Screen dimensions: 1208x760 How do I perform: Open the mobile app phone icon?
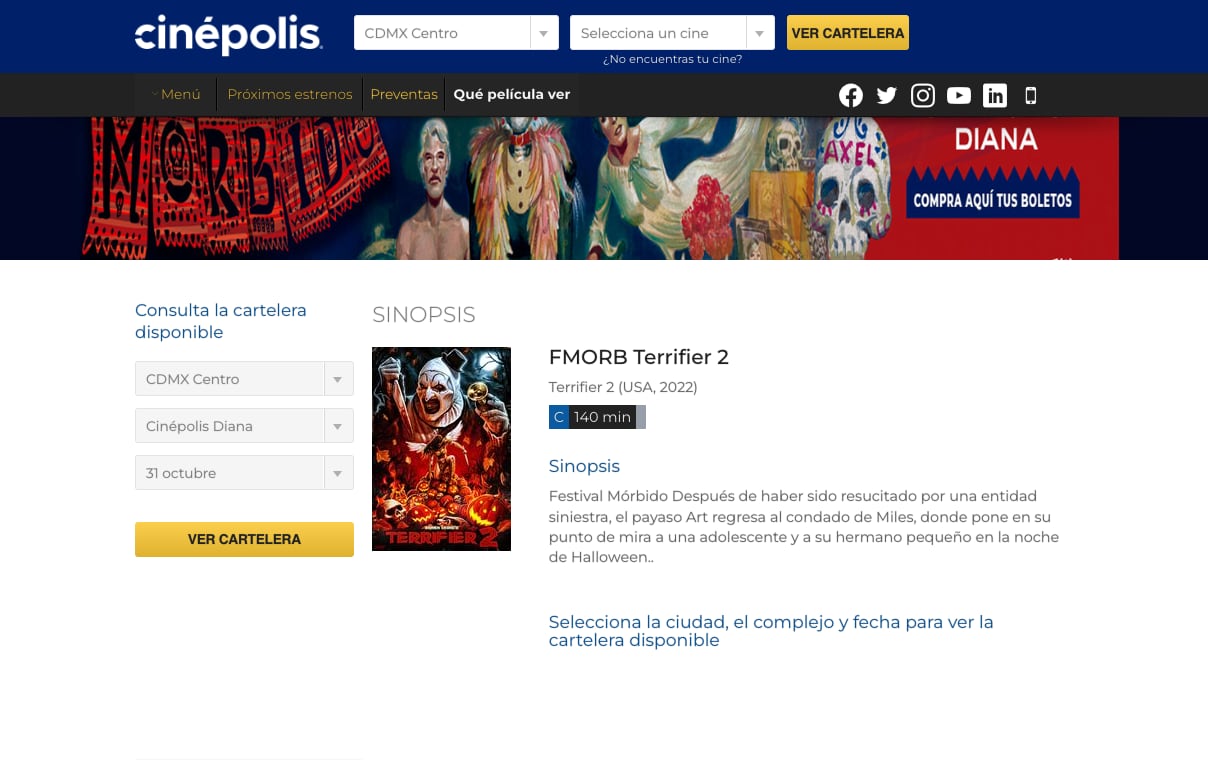coord(1031,95)
